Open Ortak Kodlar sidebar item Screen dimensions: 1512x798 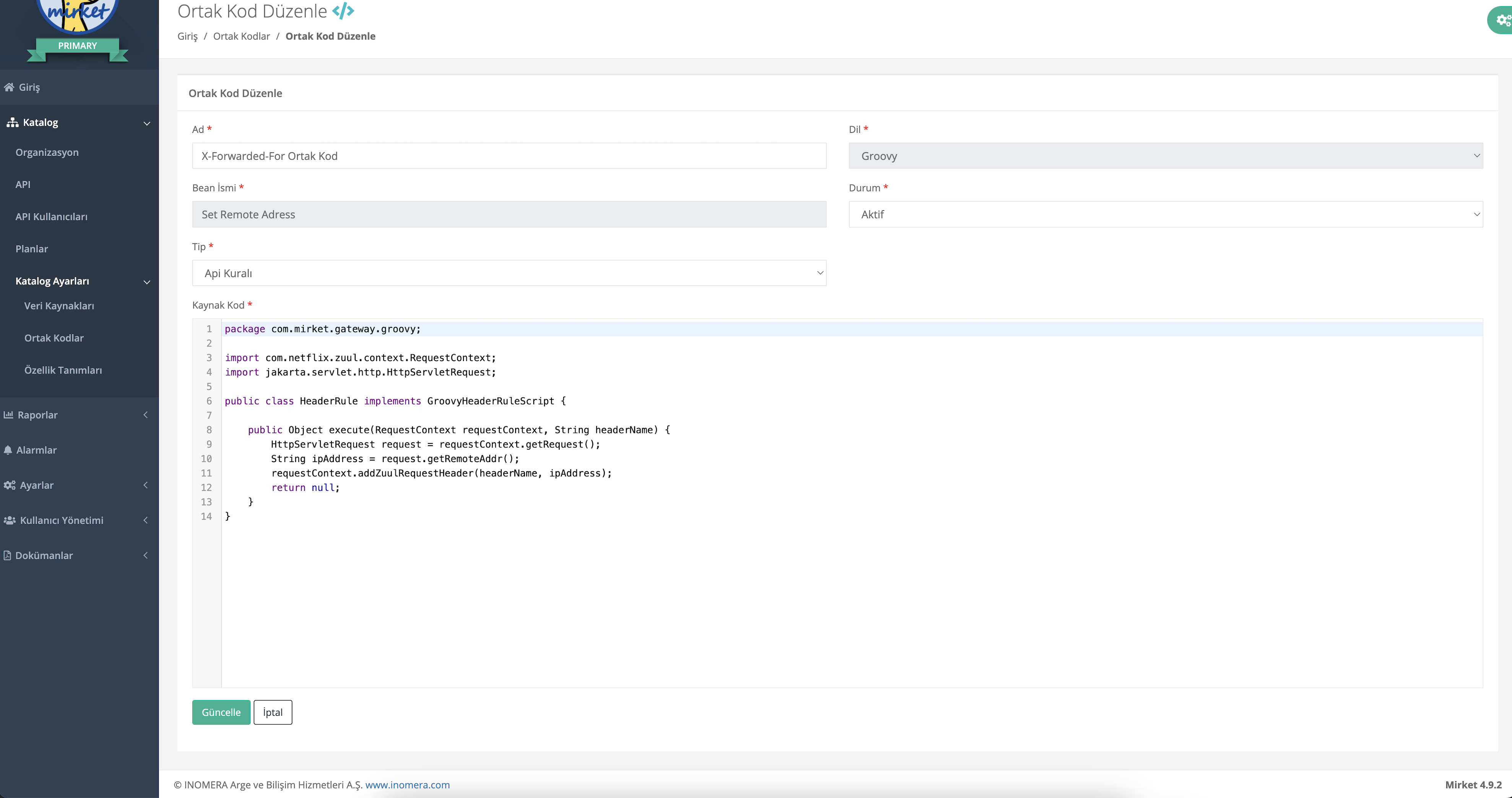(x=54, y=338)
